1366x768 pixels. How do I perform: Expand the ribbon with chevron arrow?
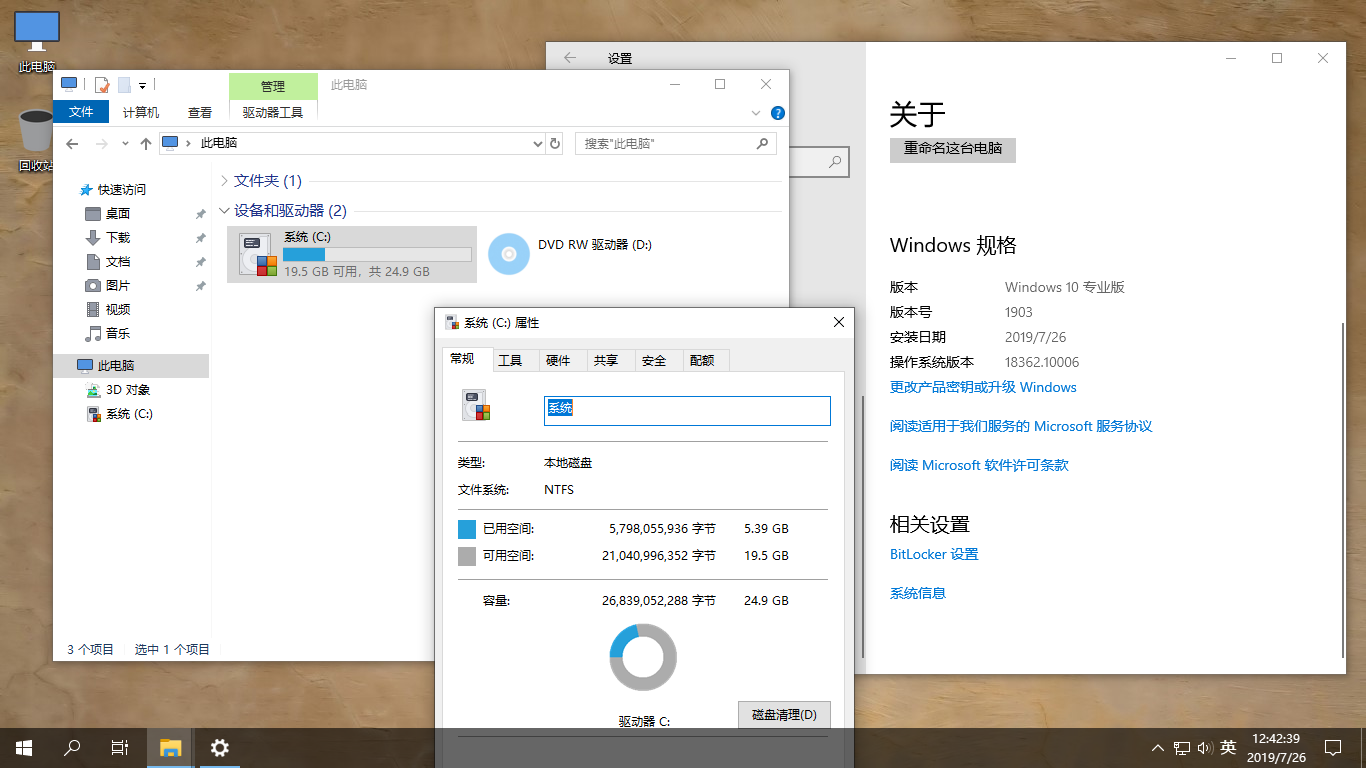coord(757,113)
